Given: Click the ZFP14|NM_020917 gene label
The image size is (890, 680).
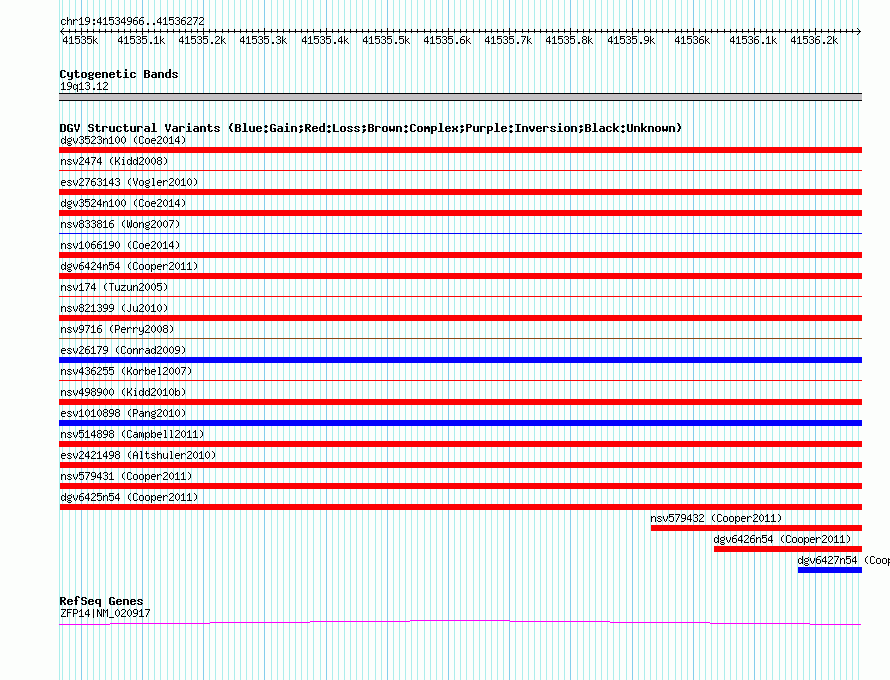Looking at the screenshot, I should [x=105, y=613].
